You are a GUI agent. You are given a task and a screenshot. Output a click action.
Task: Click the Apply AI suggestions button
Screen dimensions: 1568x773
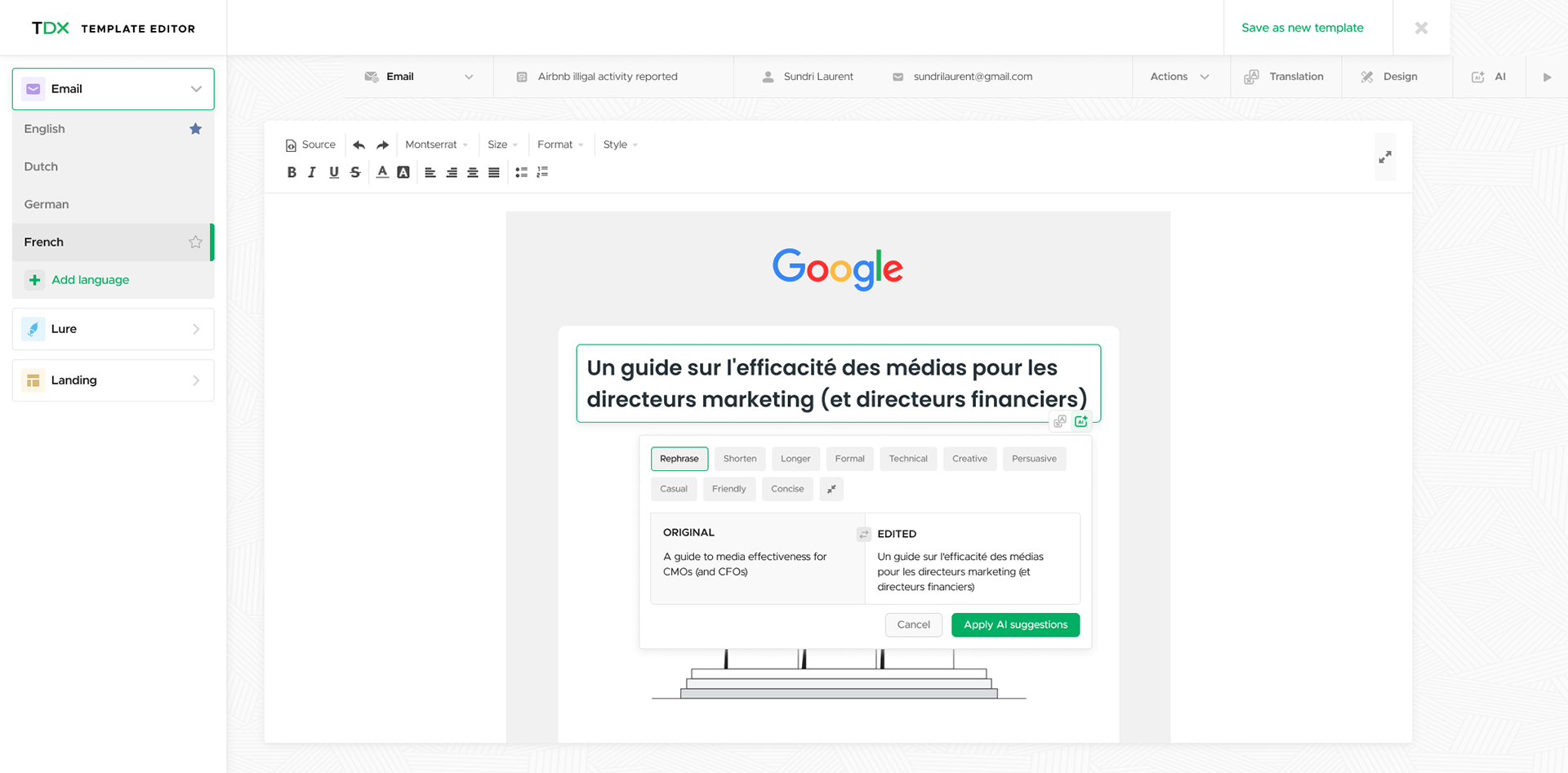(x=1015, y=624)
